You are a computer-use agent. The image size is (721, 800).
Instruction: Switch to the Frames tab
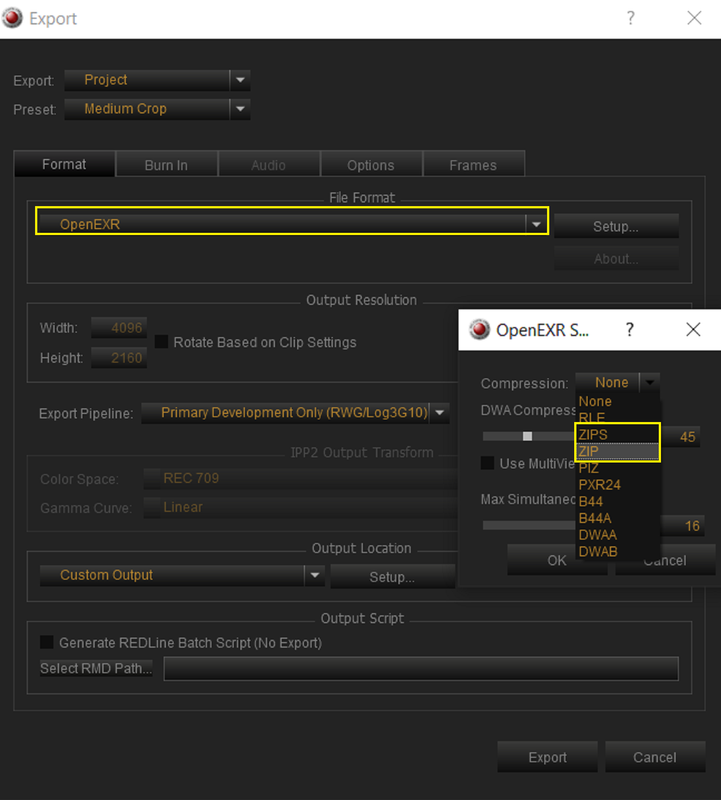473,165
